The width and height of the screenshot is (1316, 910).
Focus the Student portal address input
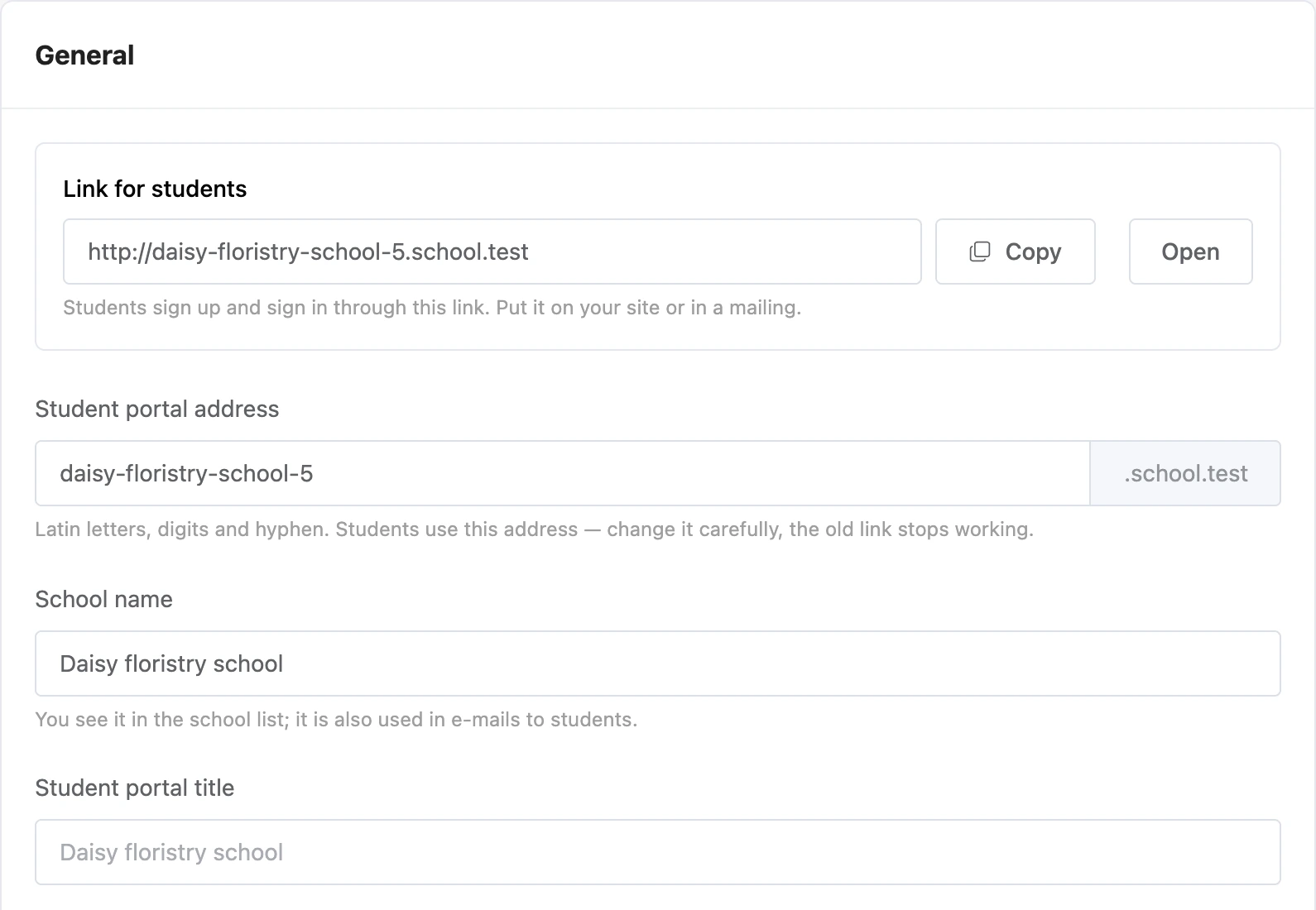point(563,473)
